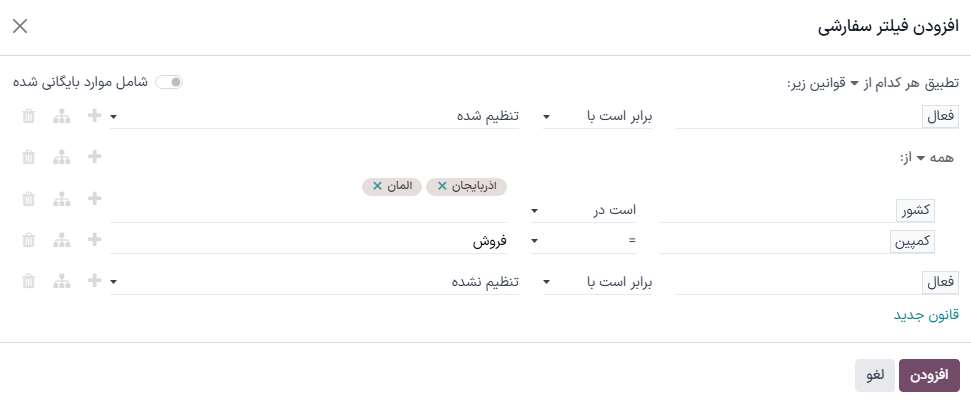Click plus icon on کمپین rule row
This screenshot has height=406, width=971.
click(95, 239)
